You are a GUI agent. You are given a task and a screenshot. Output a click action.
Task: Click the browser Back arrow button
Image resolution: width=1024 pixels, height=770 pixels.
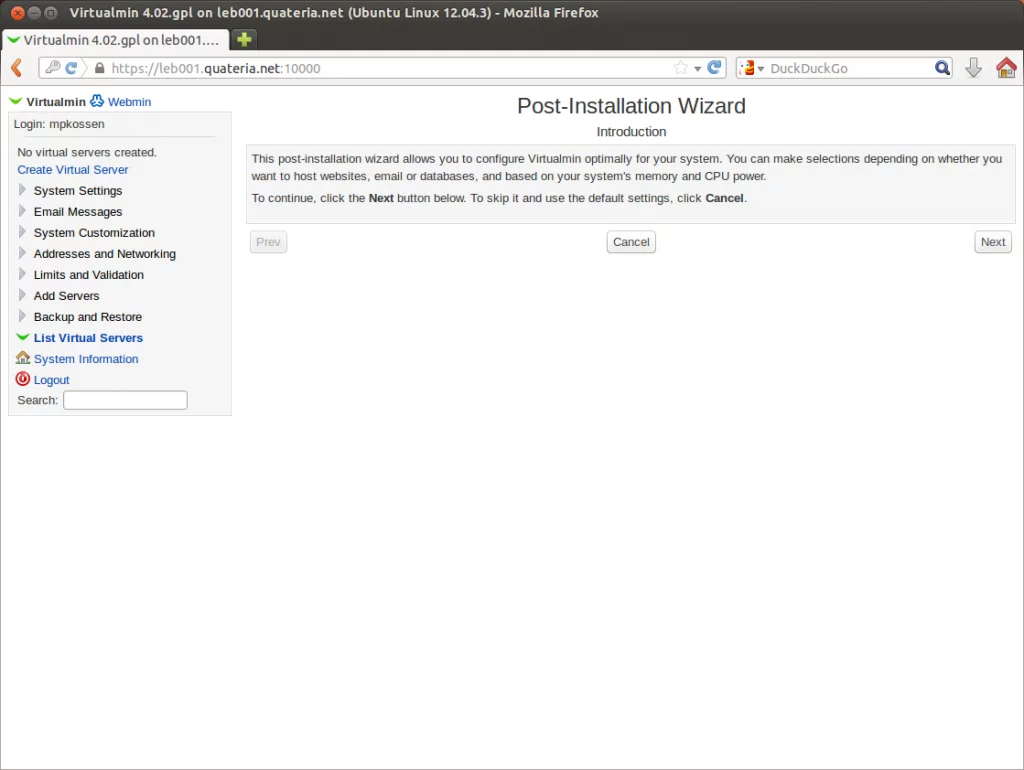click(x=17, y=68)
